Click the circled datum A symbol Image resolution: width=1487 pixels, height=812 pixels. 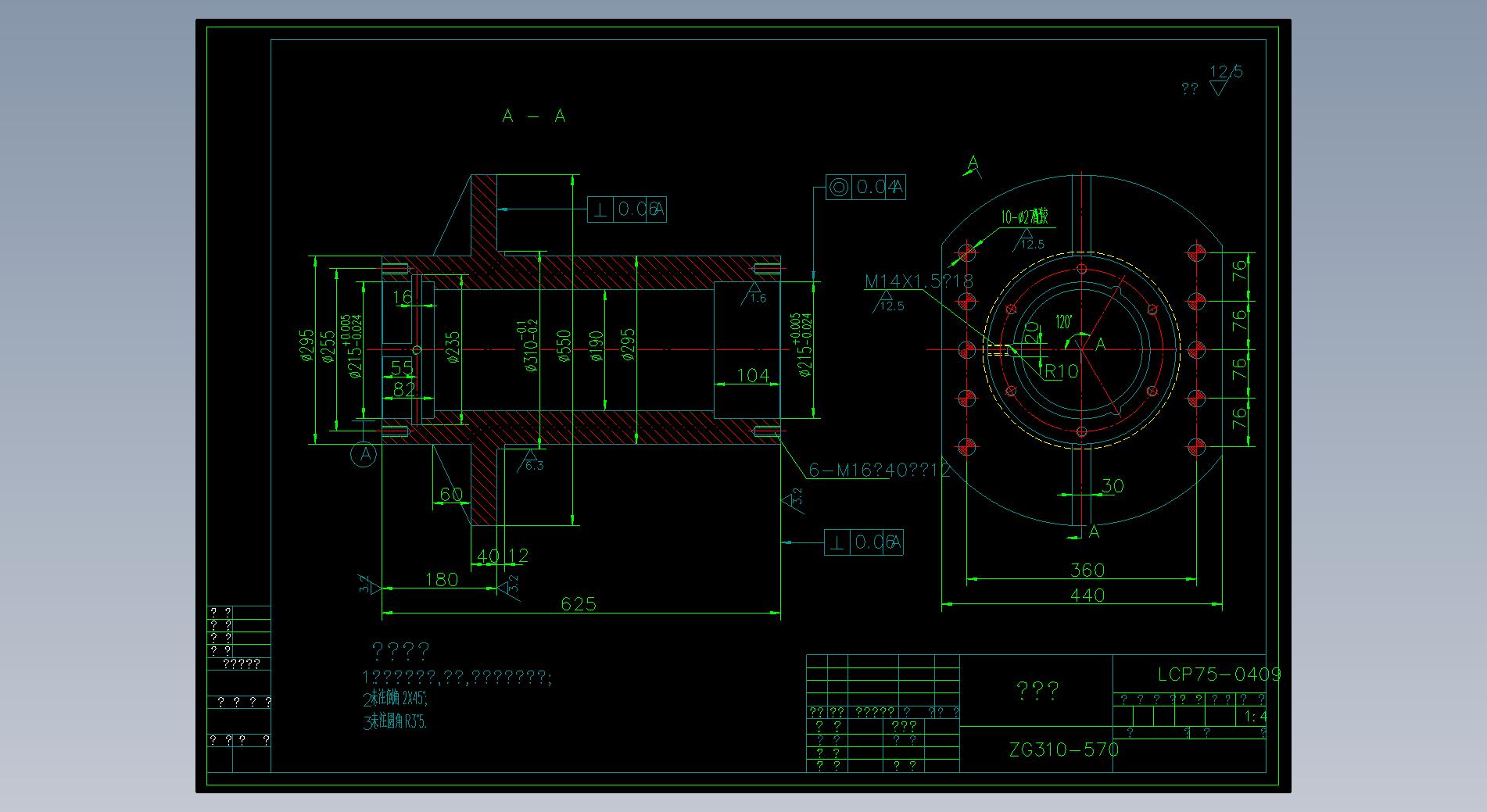click(365, 454)
